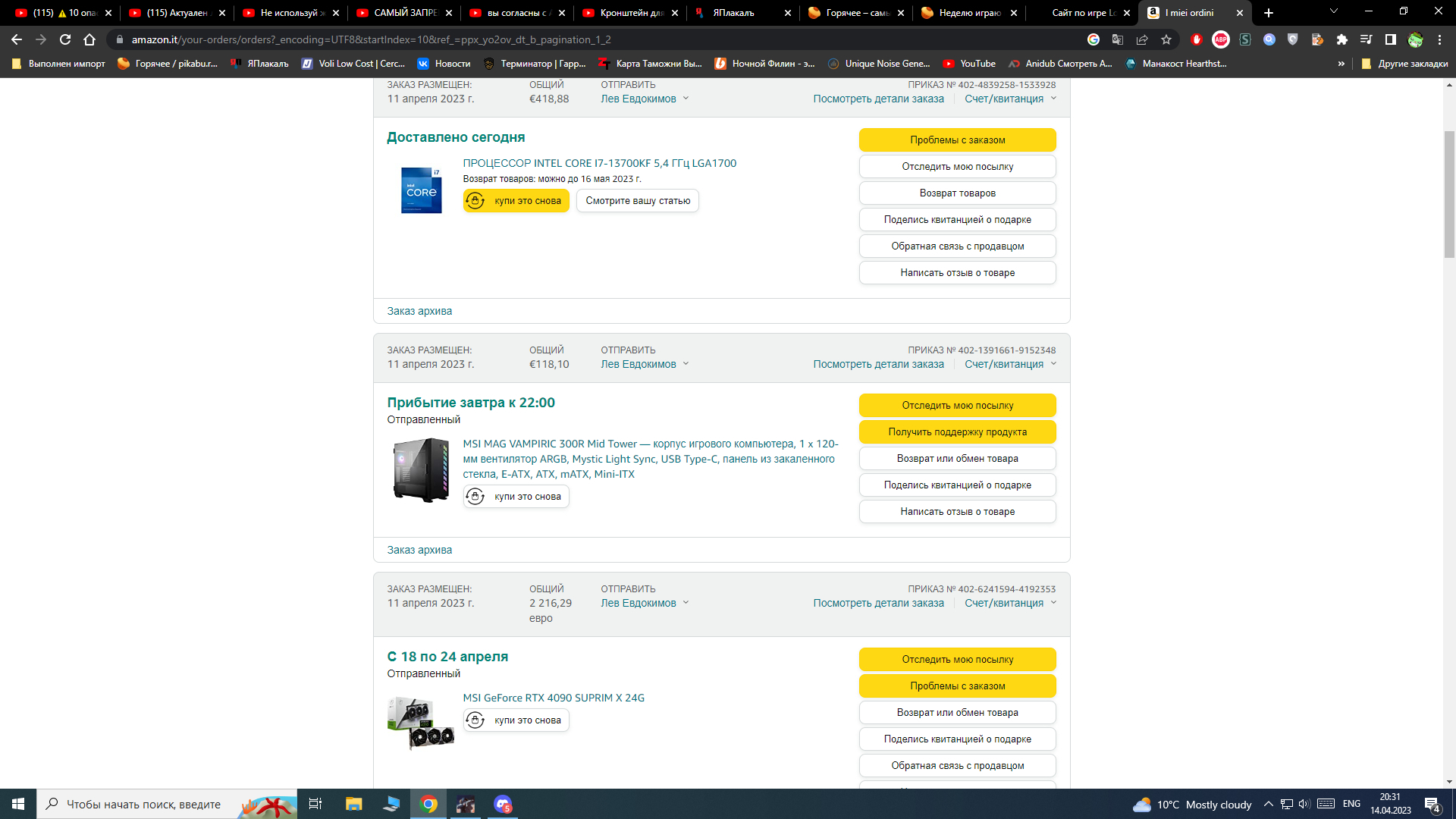Toggle the browser side panel icon
This screenshot has width=1456, height=819.
(x=1390, y=39)
